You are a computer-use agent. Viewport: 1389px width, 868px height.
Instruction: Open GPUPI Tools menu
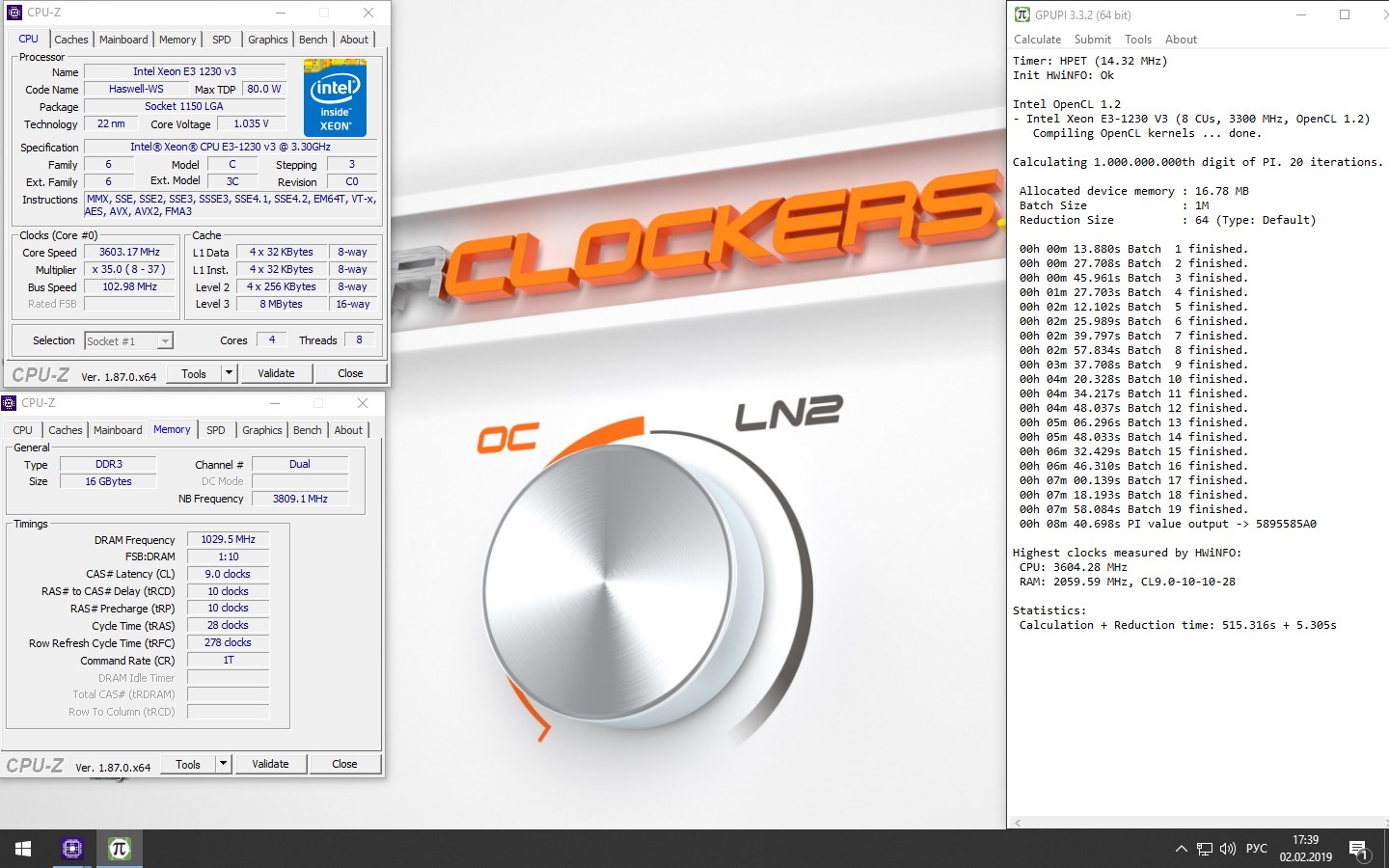[x=1138, y=40]
